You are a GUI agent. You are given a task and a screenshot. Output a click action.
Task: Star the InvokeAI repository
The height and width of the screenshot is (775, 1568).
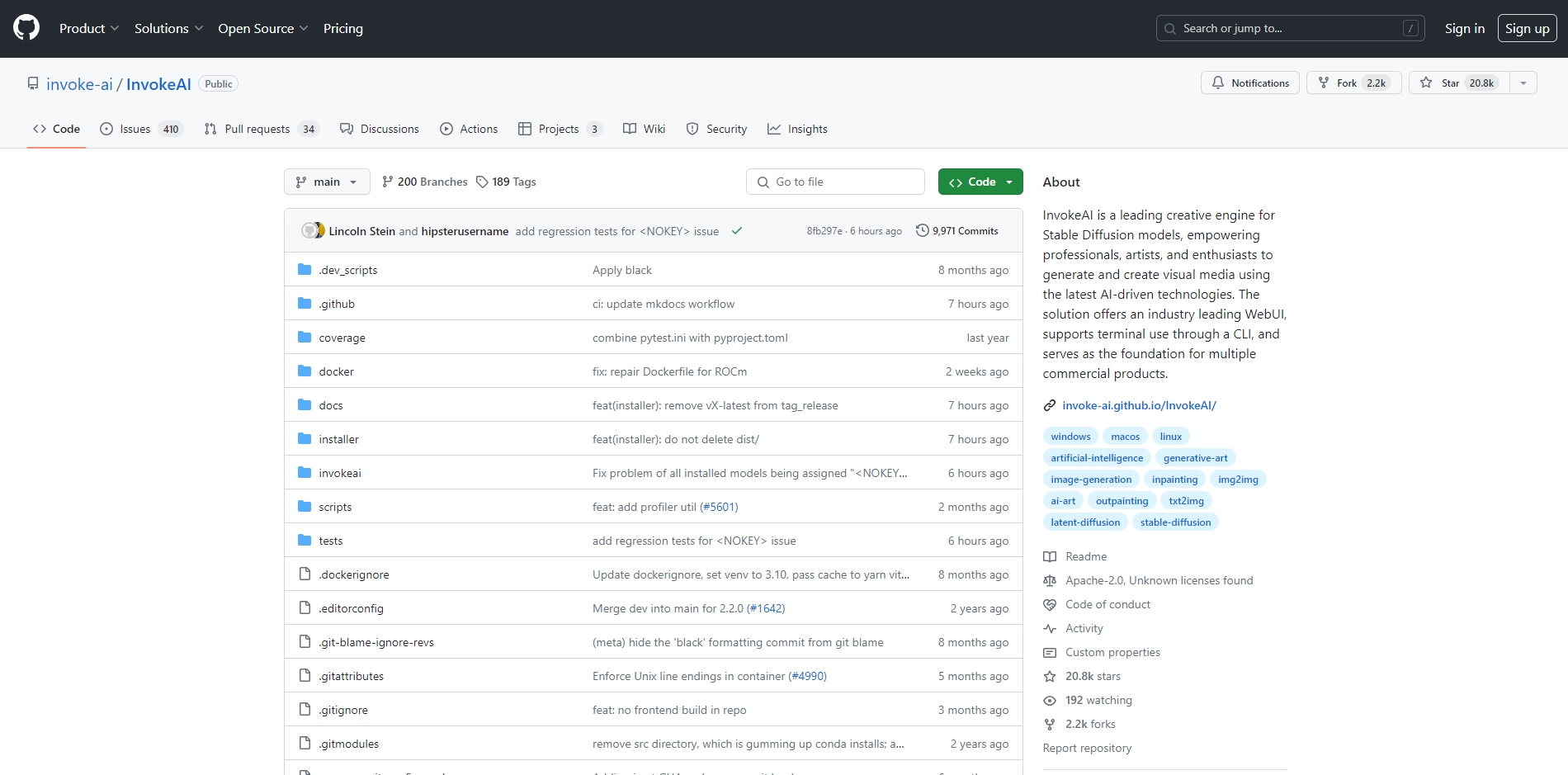click(1458, 83)
